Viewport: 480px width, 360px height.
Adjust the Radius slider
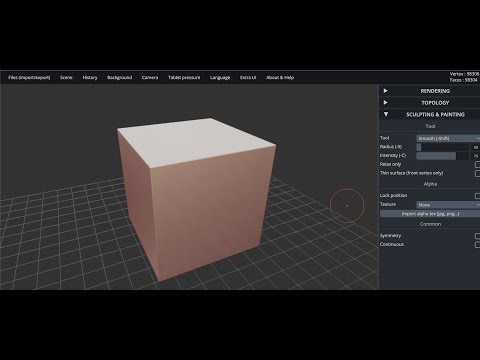[442, 147]
